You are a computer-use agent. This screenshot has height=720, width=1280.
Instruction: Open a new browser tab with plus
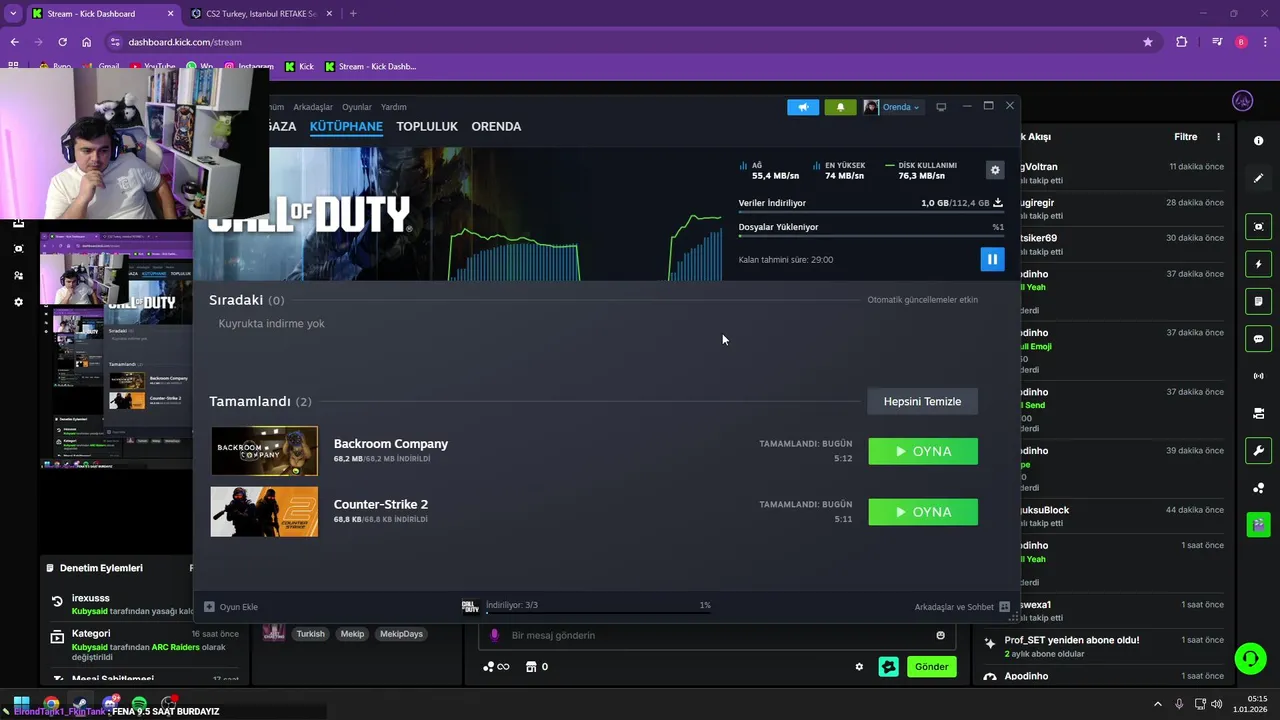pyautogui.click(x=353, y=14)
